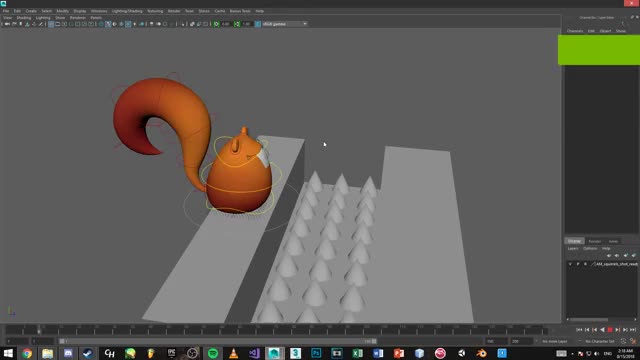Toggle the R display type box of the layer

click(585, 264)
